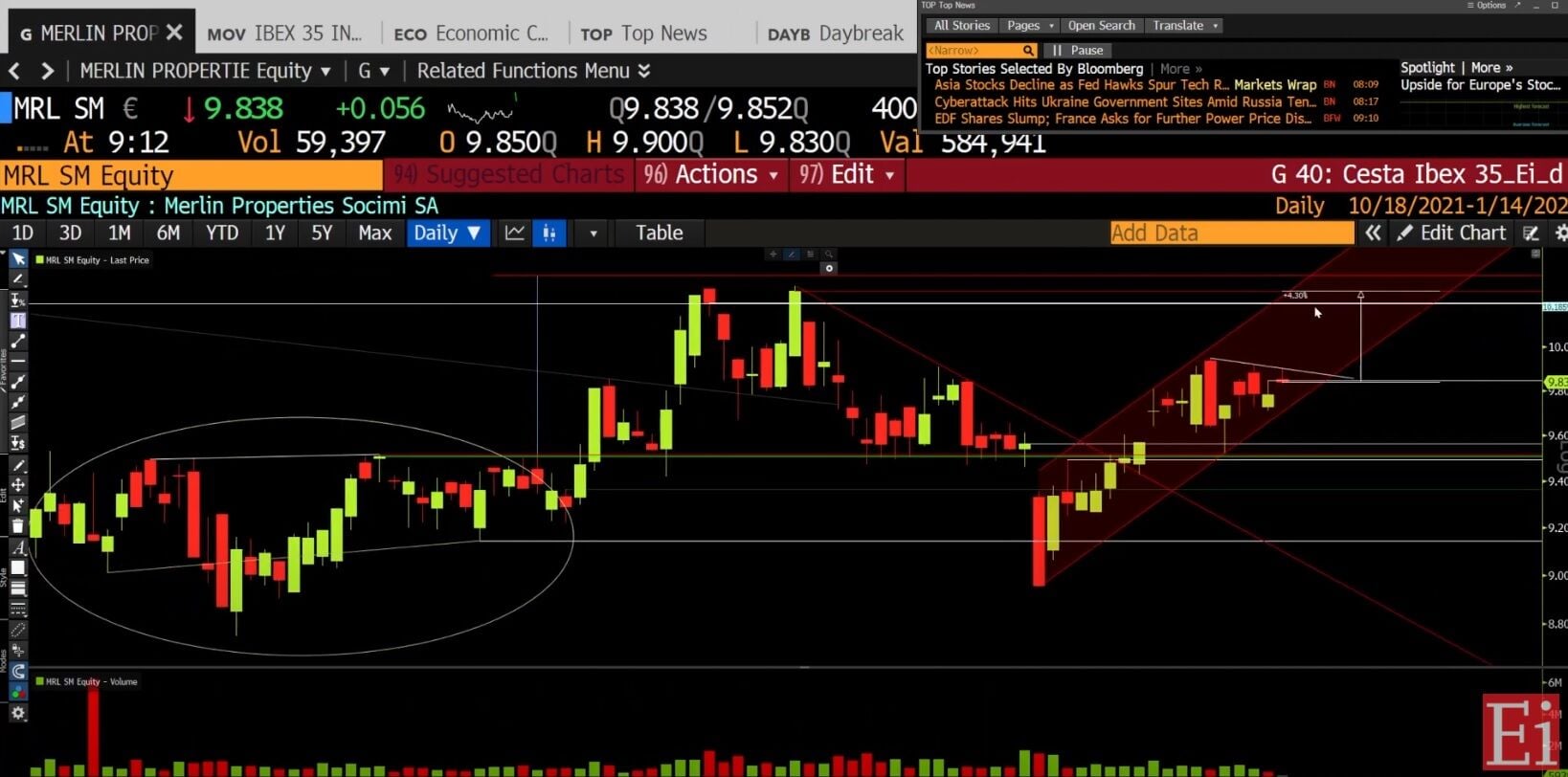Click the Add Data input field

click(x=1232, y=233)
